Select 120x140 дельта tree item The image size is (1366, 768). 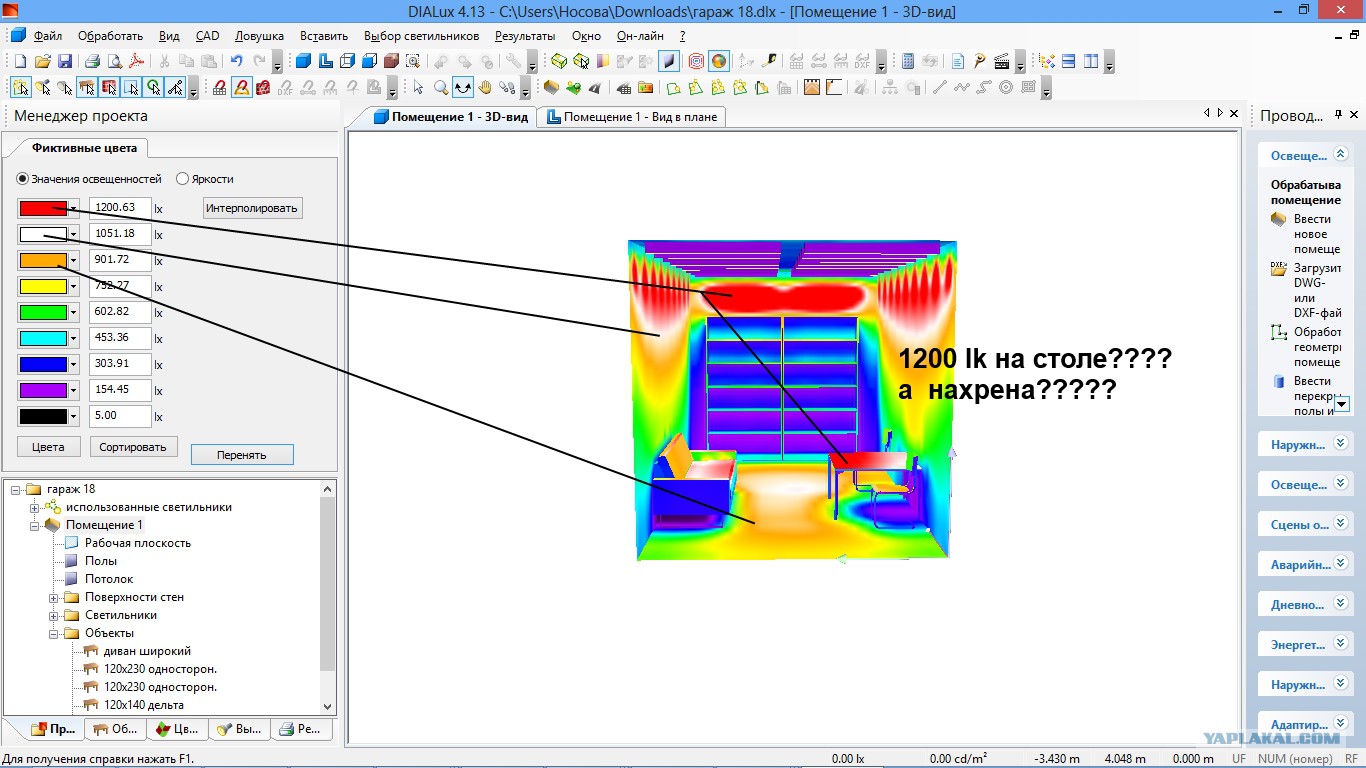point(144,705)
